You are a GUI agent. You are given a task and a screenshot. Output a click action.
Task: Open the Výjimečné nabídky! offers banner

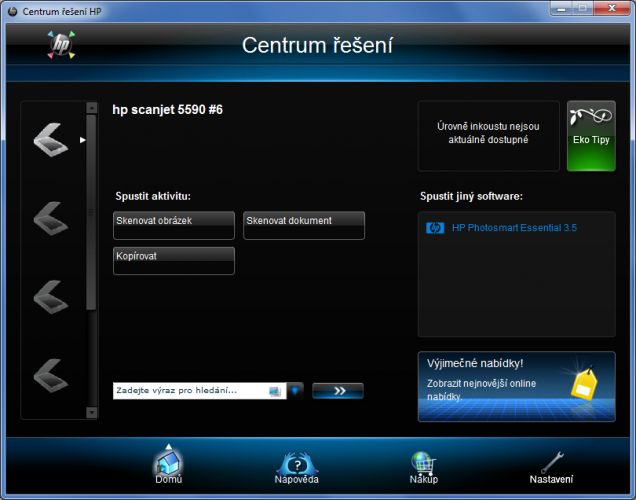pos(516,386)
